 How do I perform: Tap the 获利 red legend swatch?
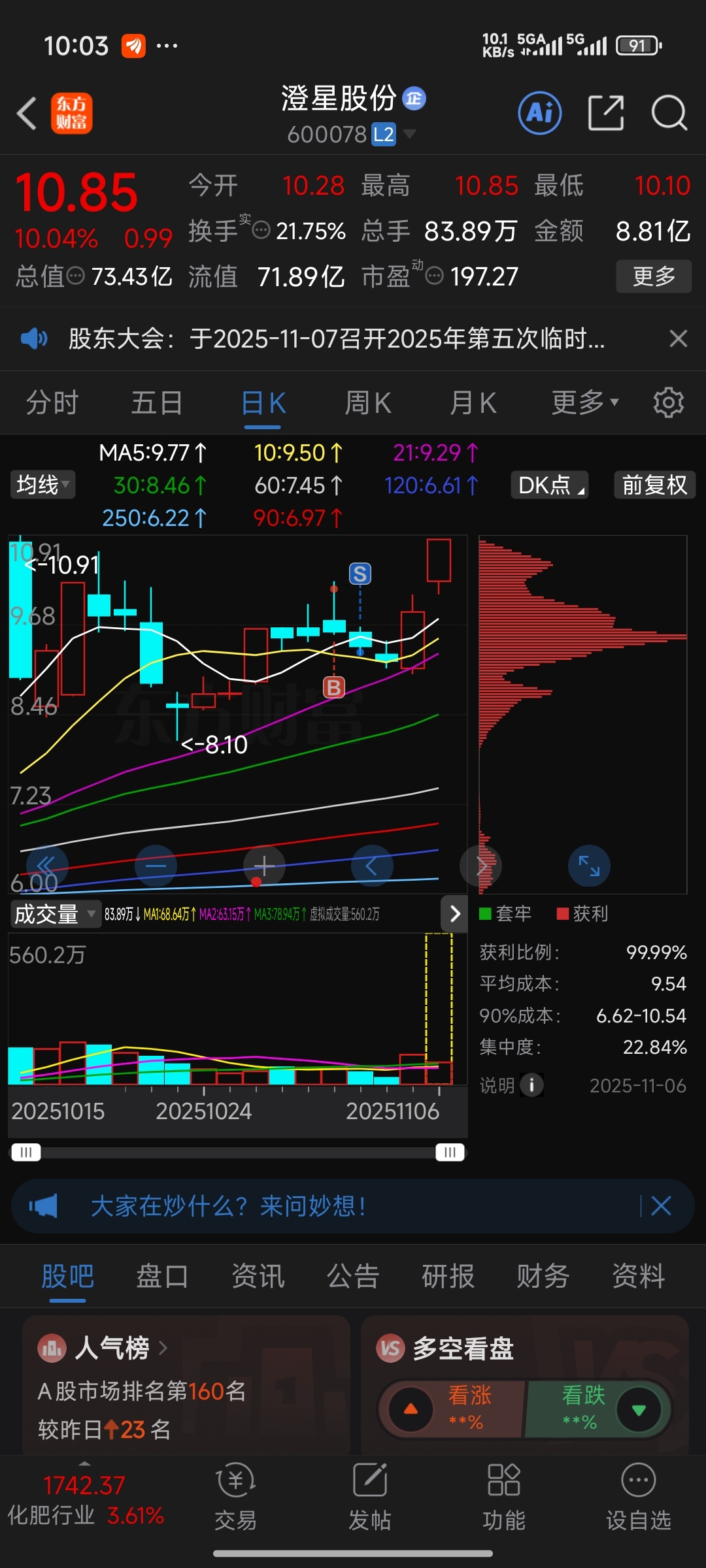[562, 913]
